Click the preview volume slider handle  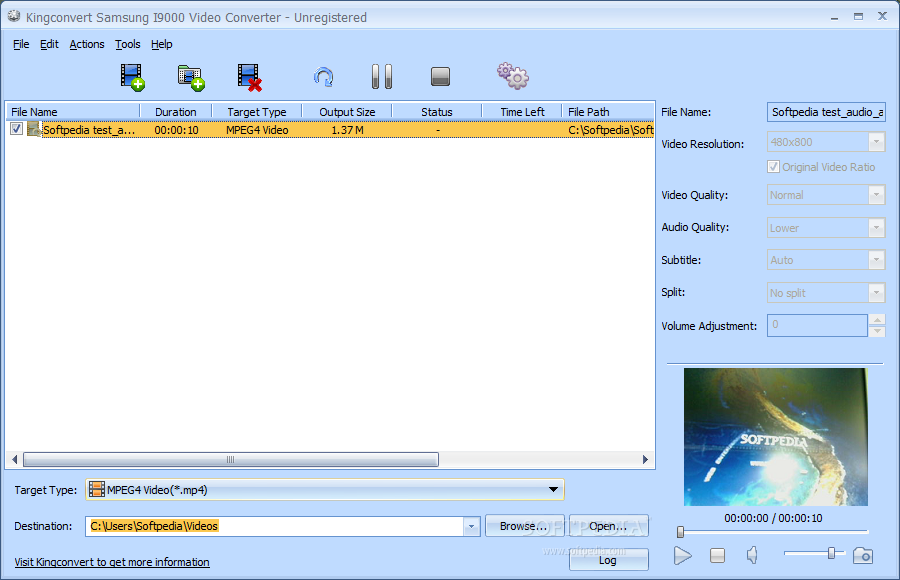pyautogui.click(x=831, y=553)
